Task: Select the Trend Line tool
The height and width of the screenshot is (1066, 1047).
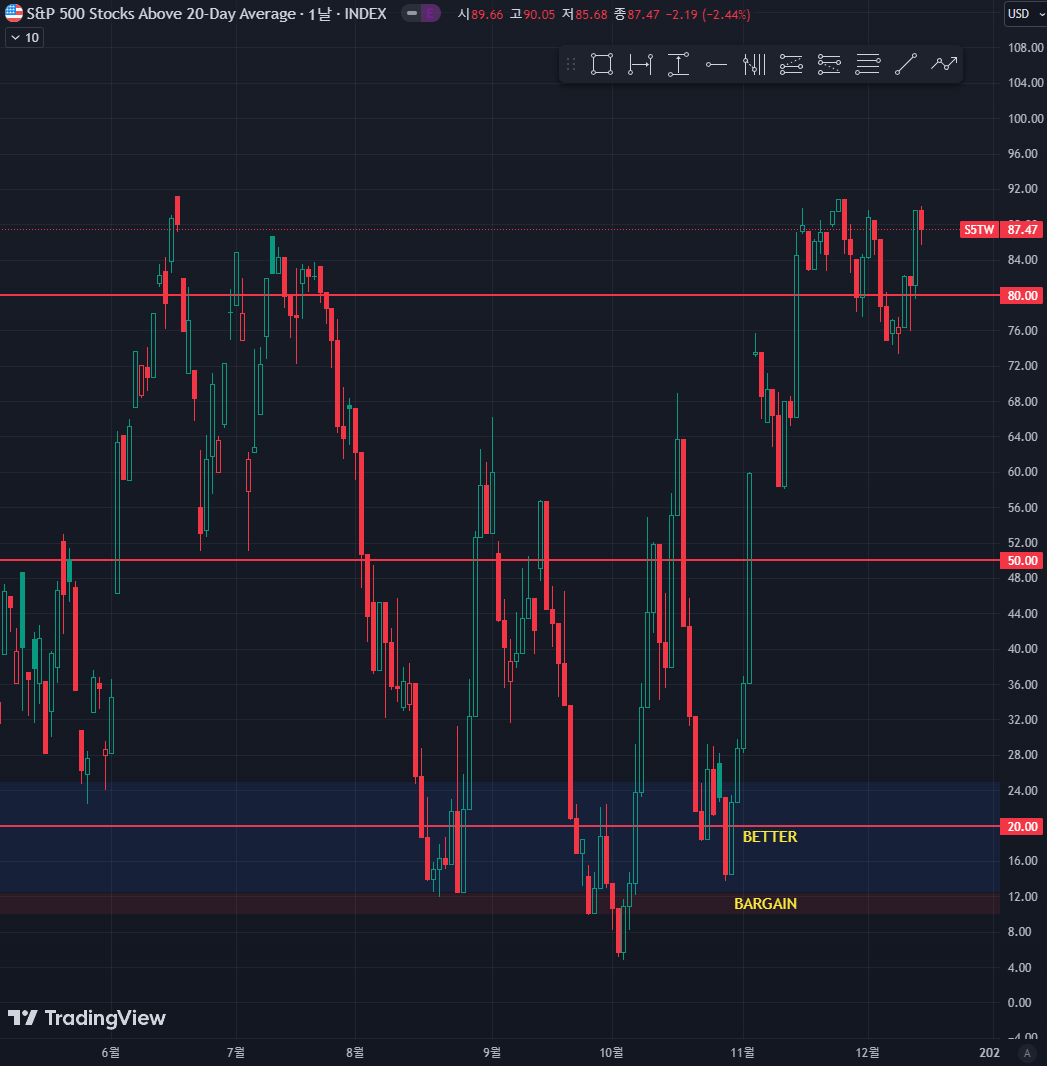Action: 906,65
